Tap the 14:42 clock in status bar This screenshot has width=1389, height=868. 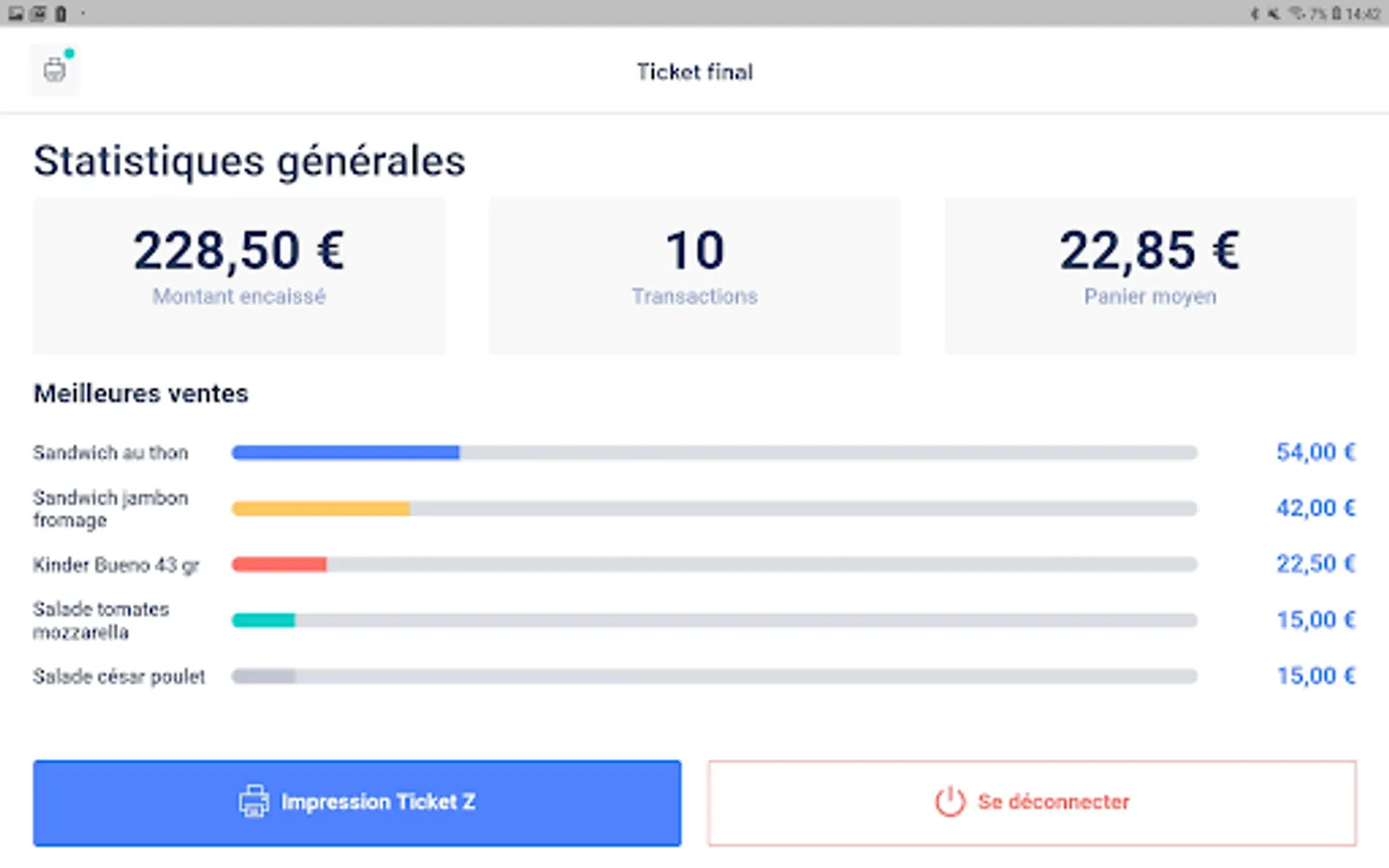click(1363, 14)
